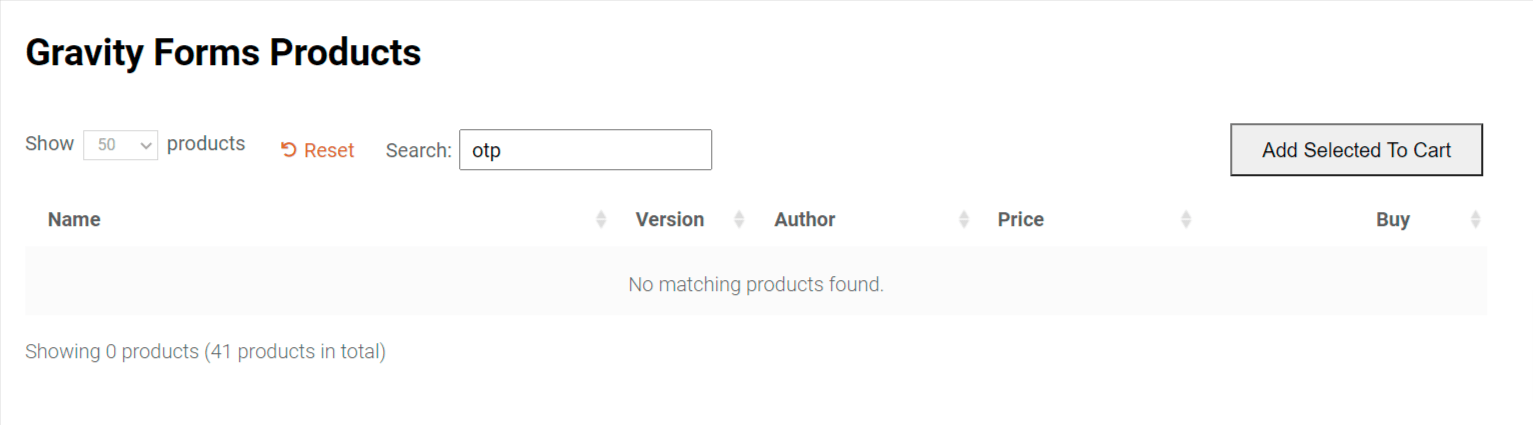The width and height of the screenshot is (1533, 425).
Task: Click the Reset link text
Action: [x=329, y=150]
